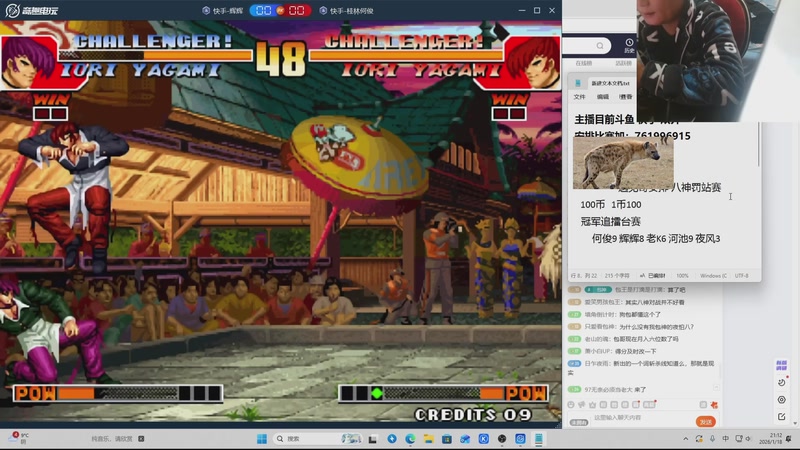Click the 高想电玩 logo in the title bar
800x450 pixels.
(32, 10)
